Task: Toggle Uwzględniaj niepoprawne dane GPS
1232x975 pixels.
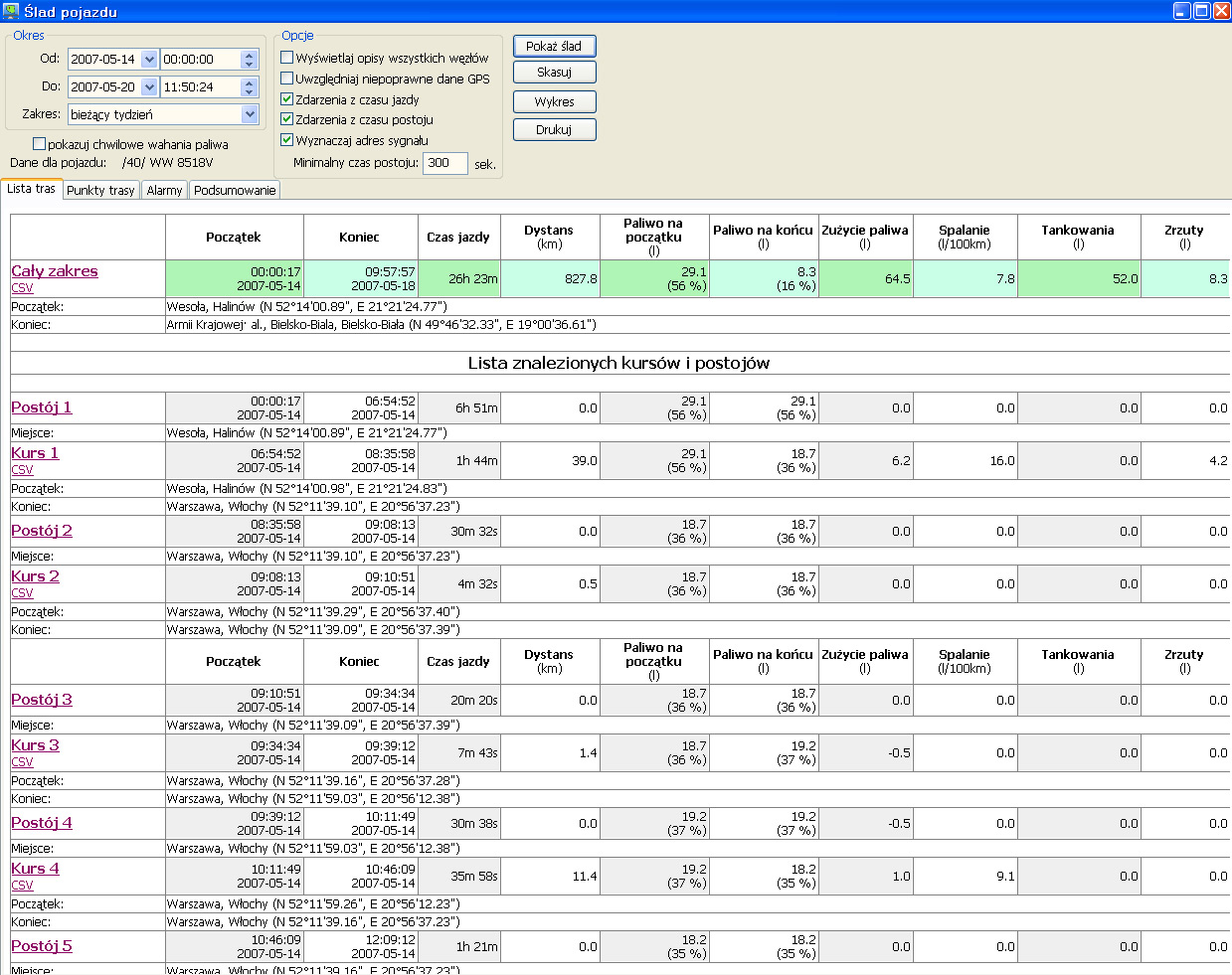Action: coord(287,79)
